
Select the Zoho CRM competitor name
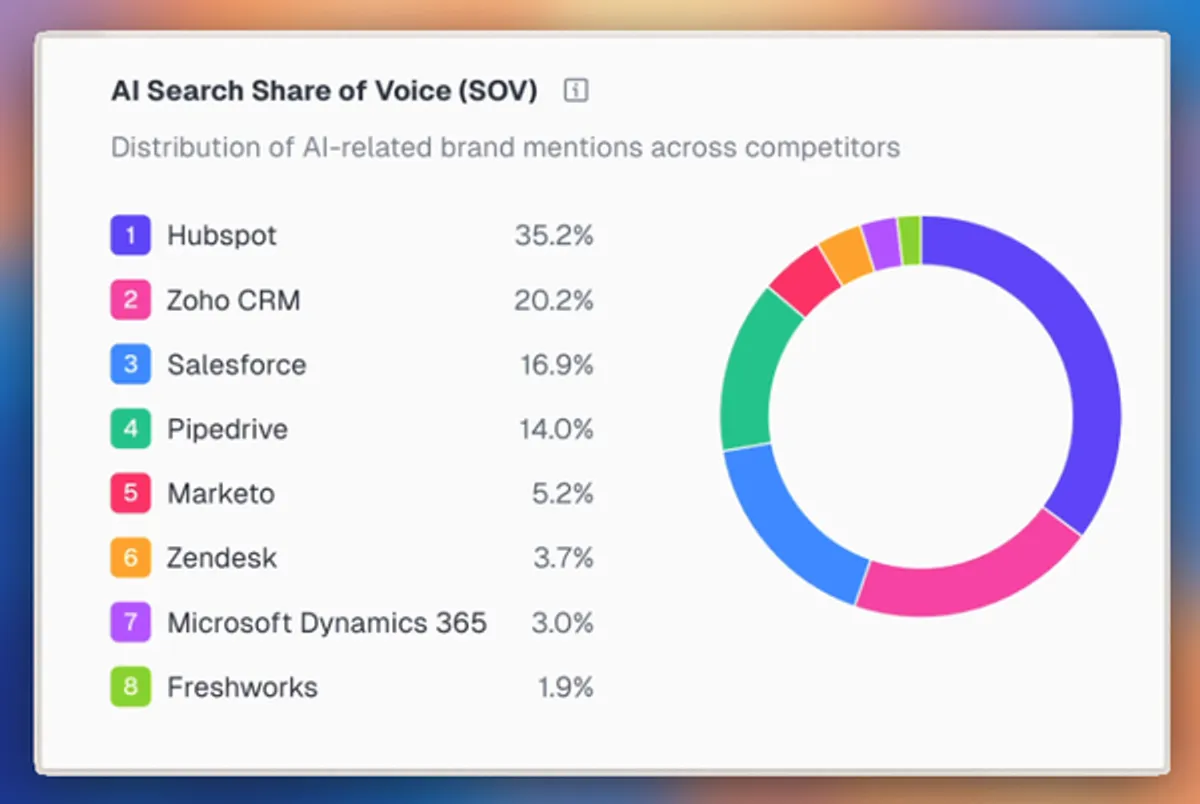233,300
